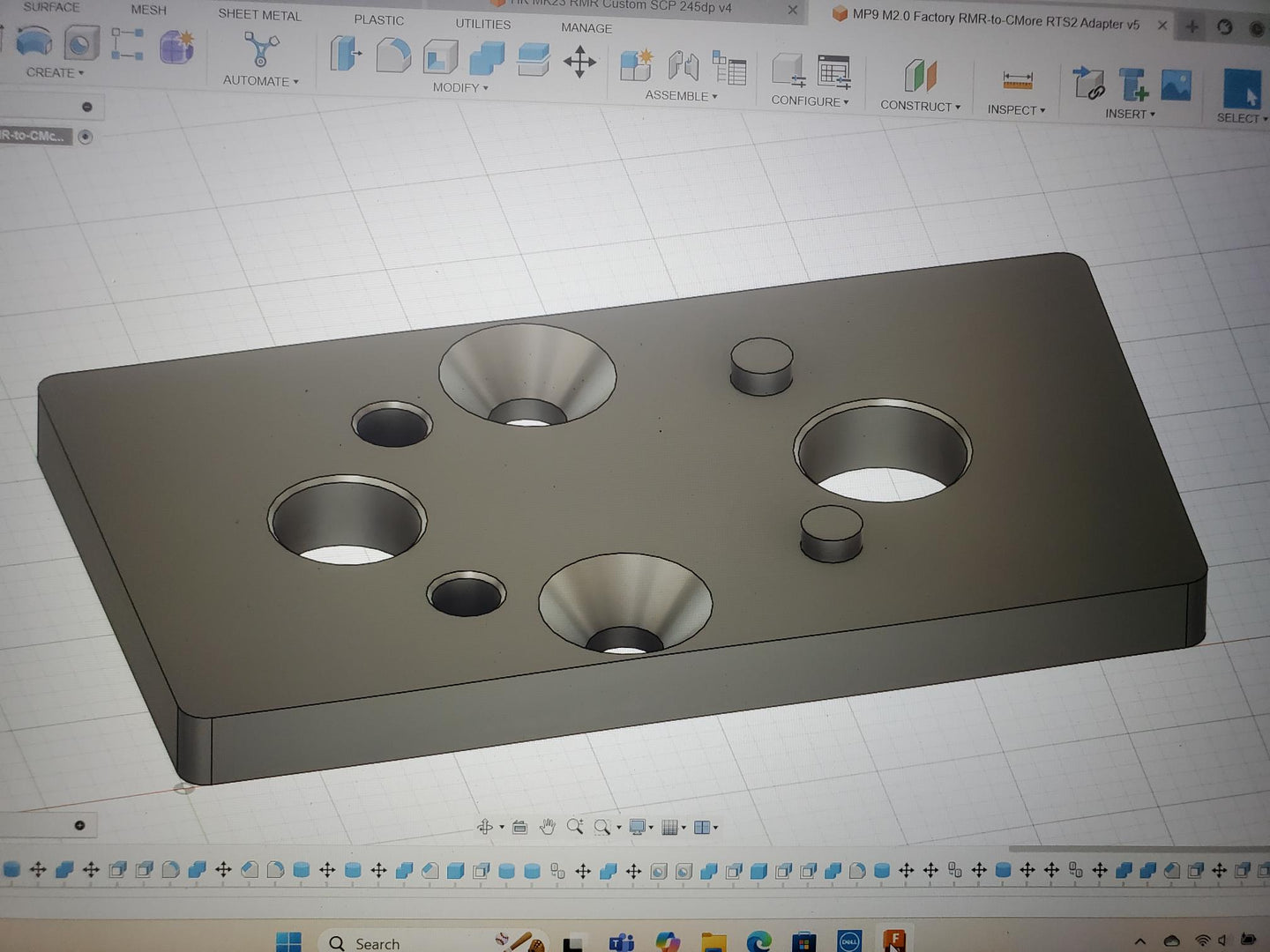This screenshot has height=952, width=1270.
Task: Open the CONSTRUCT dropdown menu
Action: coord(920,106)
